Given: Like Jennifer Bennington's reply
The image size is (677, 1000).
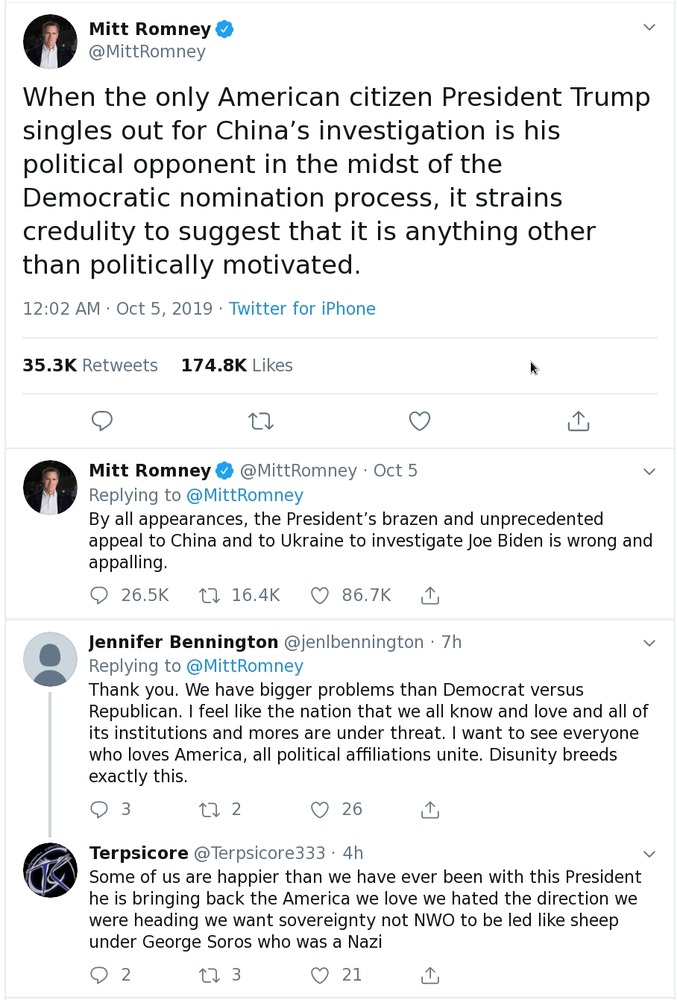Looking at the screenshot, I should (320, 809).
